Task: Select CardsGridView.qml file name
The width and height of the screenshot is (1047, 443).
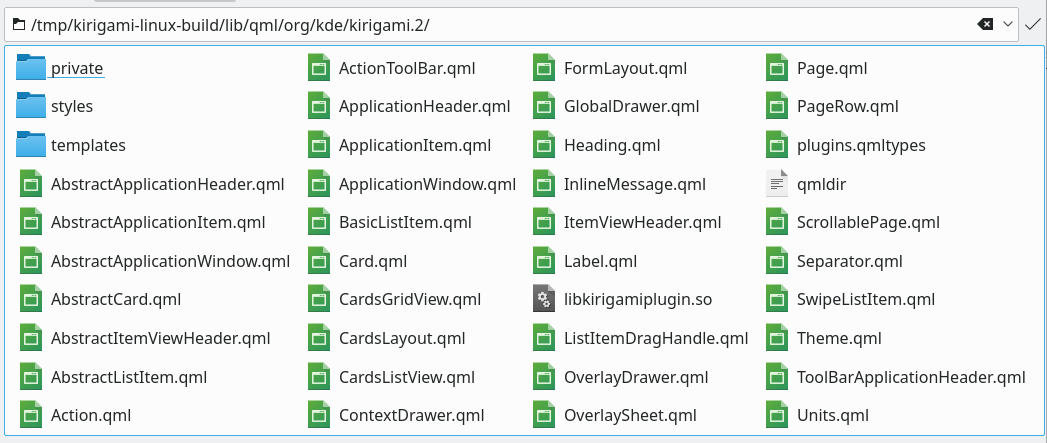Action: [410, 299]
